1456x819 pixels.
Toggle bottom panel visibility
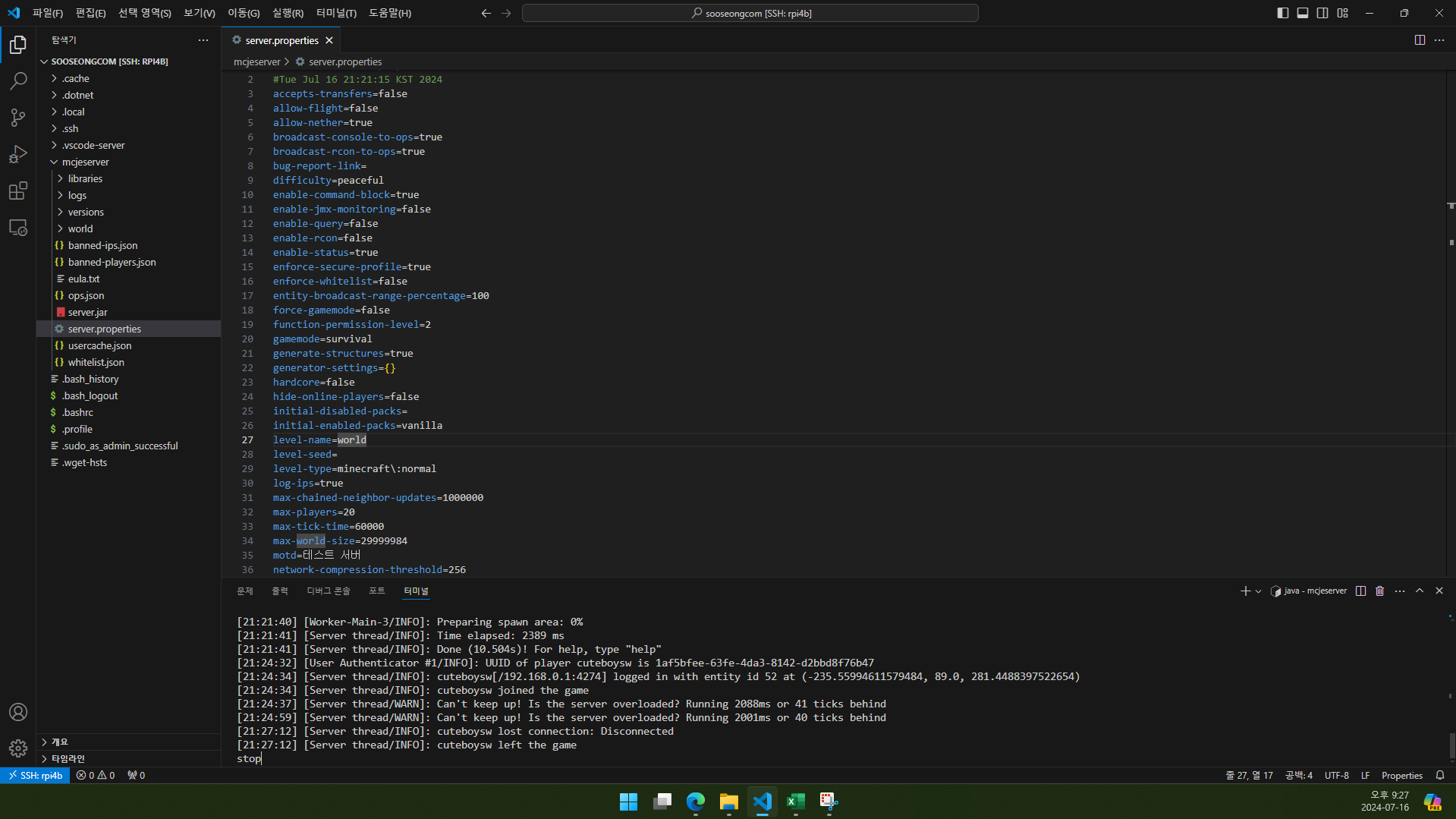[x=1303, y=13]
